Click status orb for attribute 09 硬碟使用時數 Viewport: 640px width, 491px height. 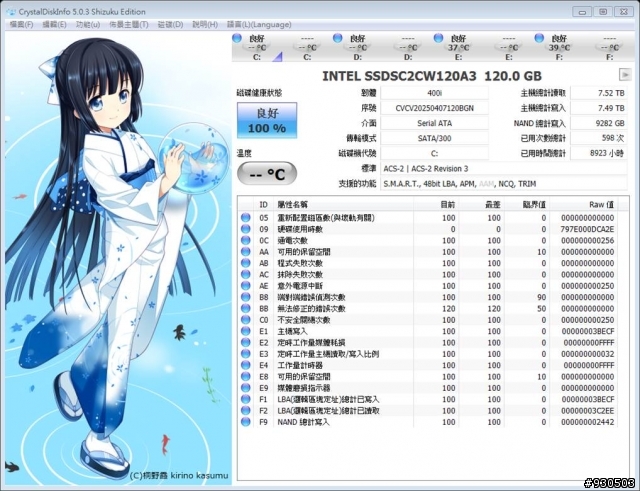pyautogui.click(x=245, y=229)
